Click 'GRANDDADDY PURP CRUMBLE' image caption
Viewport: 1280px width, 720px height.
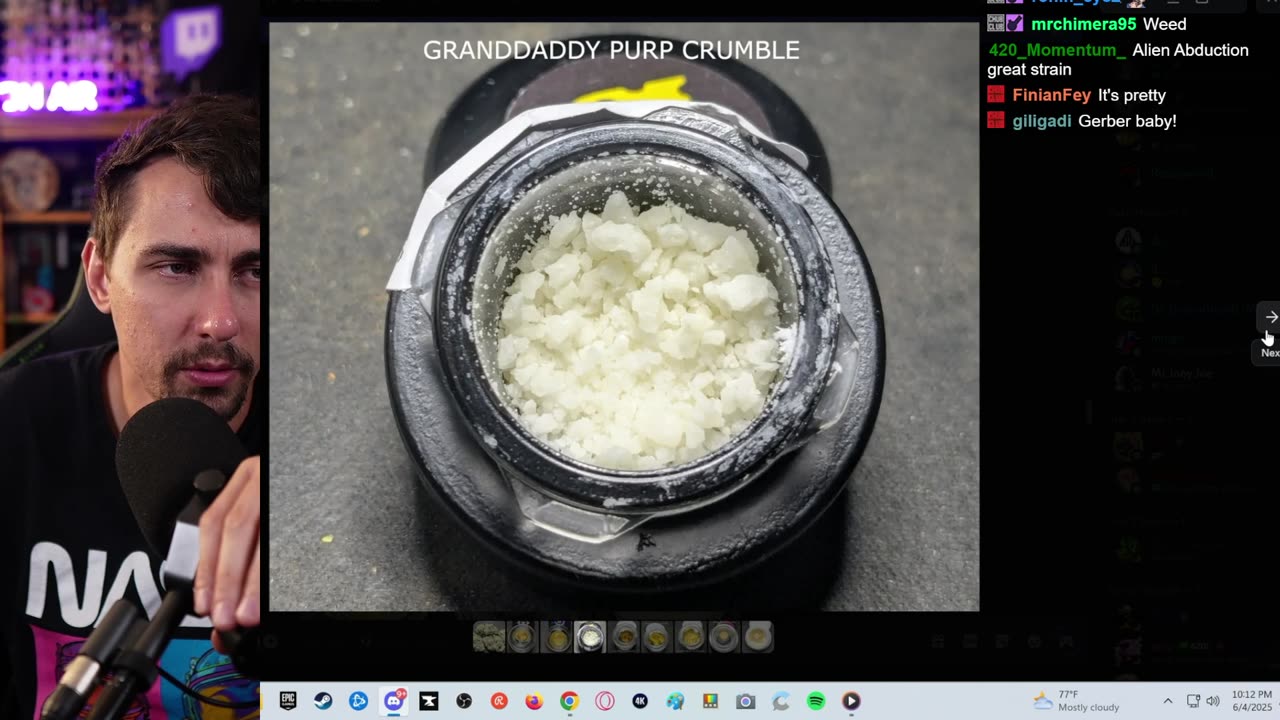click(611, 50)
